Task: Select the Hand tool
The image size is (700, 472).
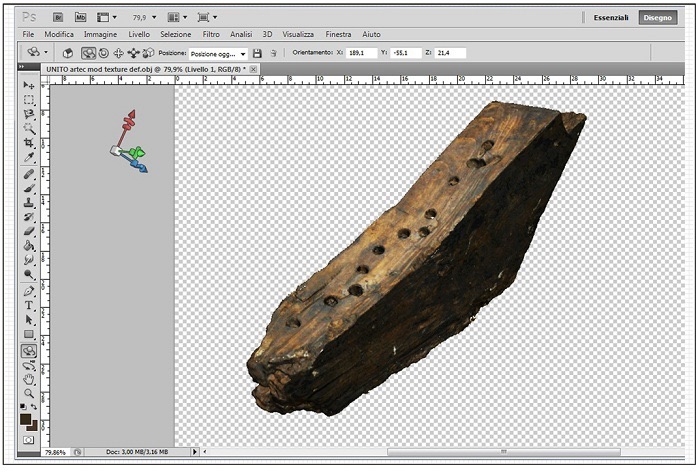Action: pyautogui.click(x=29, y=380)
